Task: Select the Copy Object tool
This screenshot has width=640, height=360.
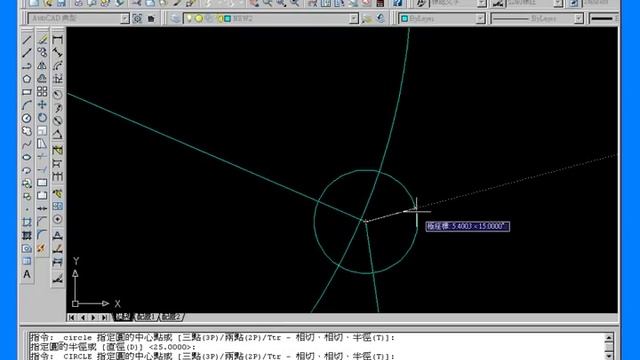Action: point(42,53)
